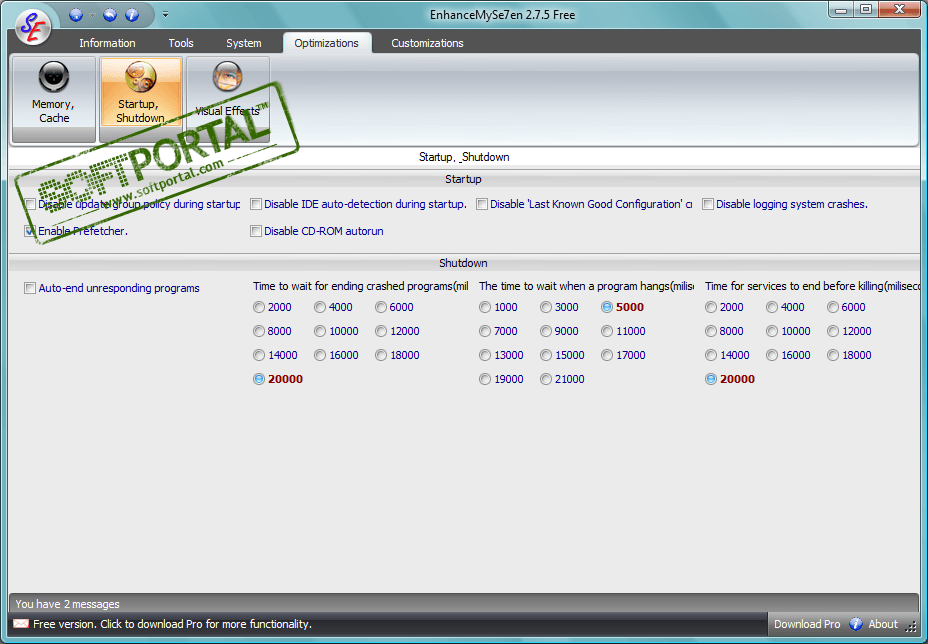Click the Download Pro button
This screenshot has height=644, width=928.
807,624
